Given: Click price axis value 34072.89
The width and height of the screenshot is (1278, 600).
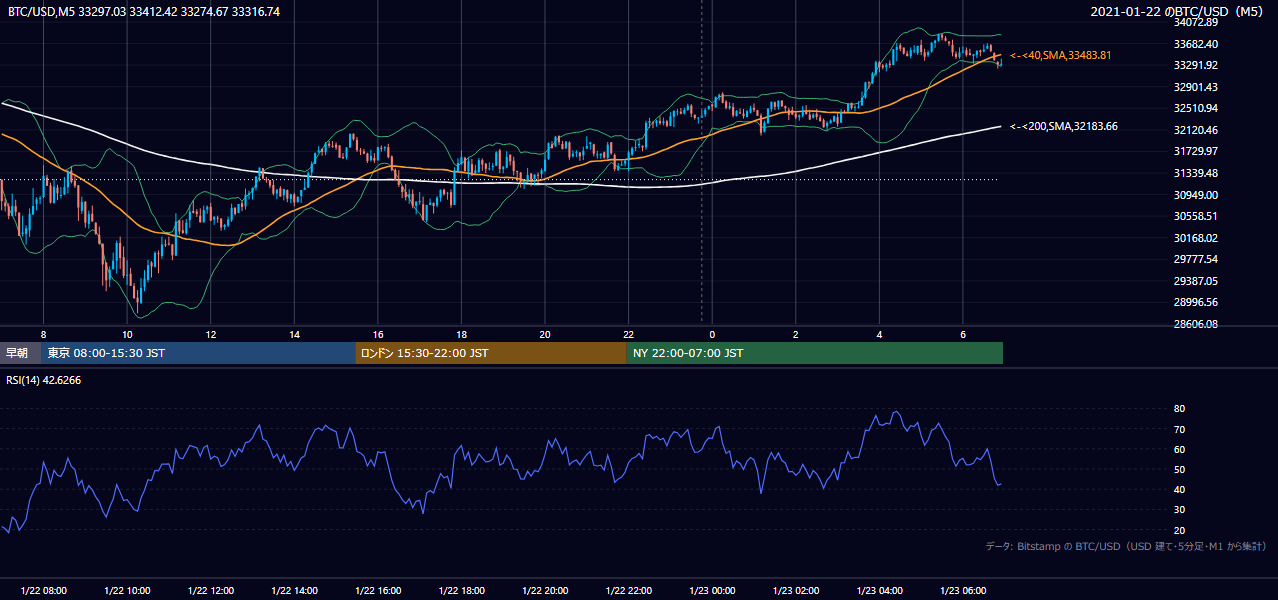Looking at the screenshot, I should pos(1196,22).
